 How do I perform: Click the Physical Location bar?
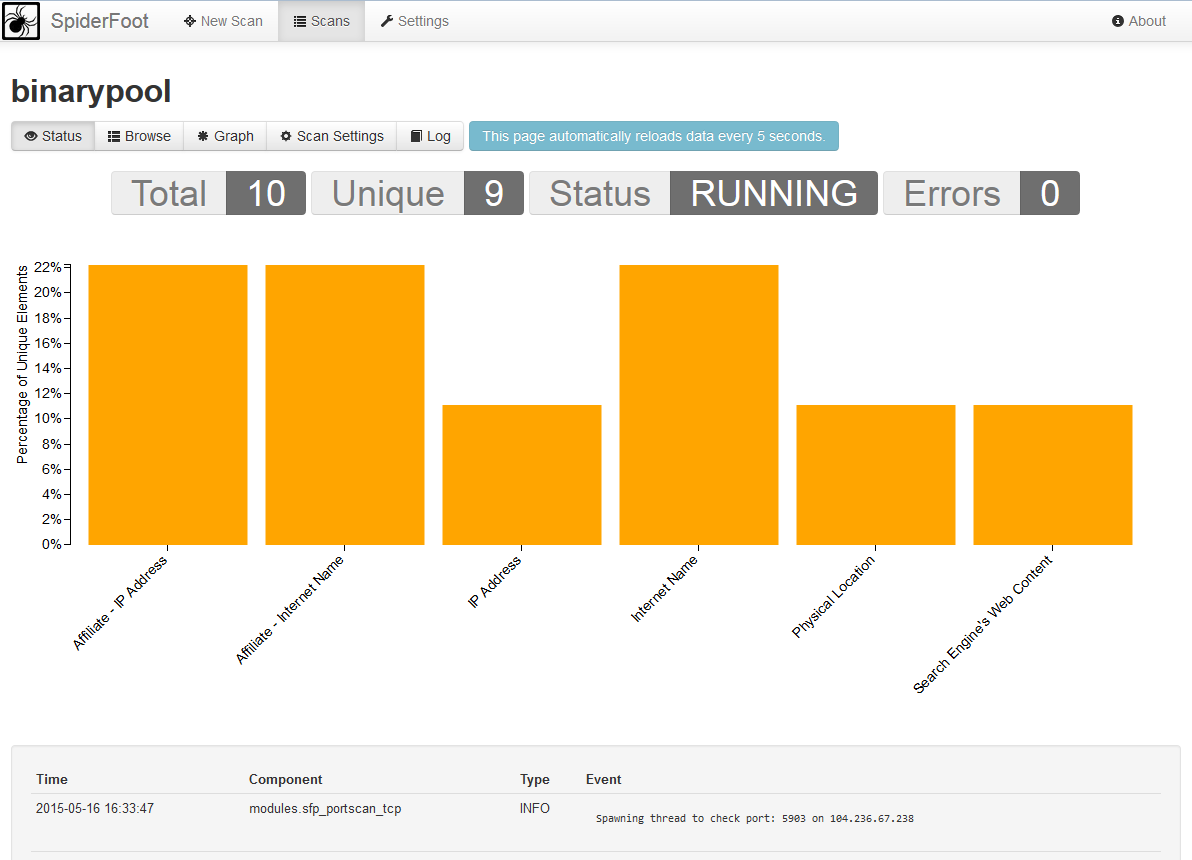tap(876, 475)
